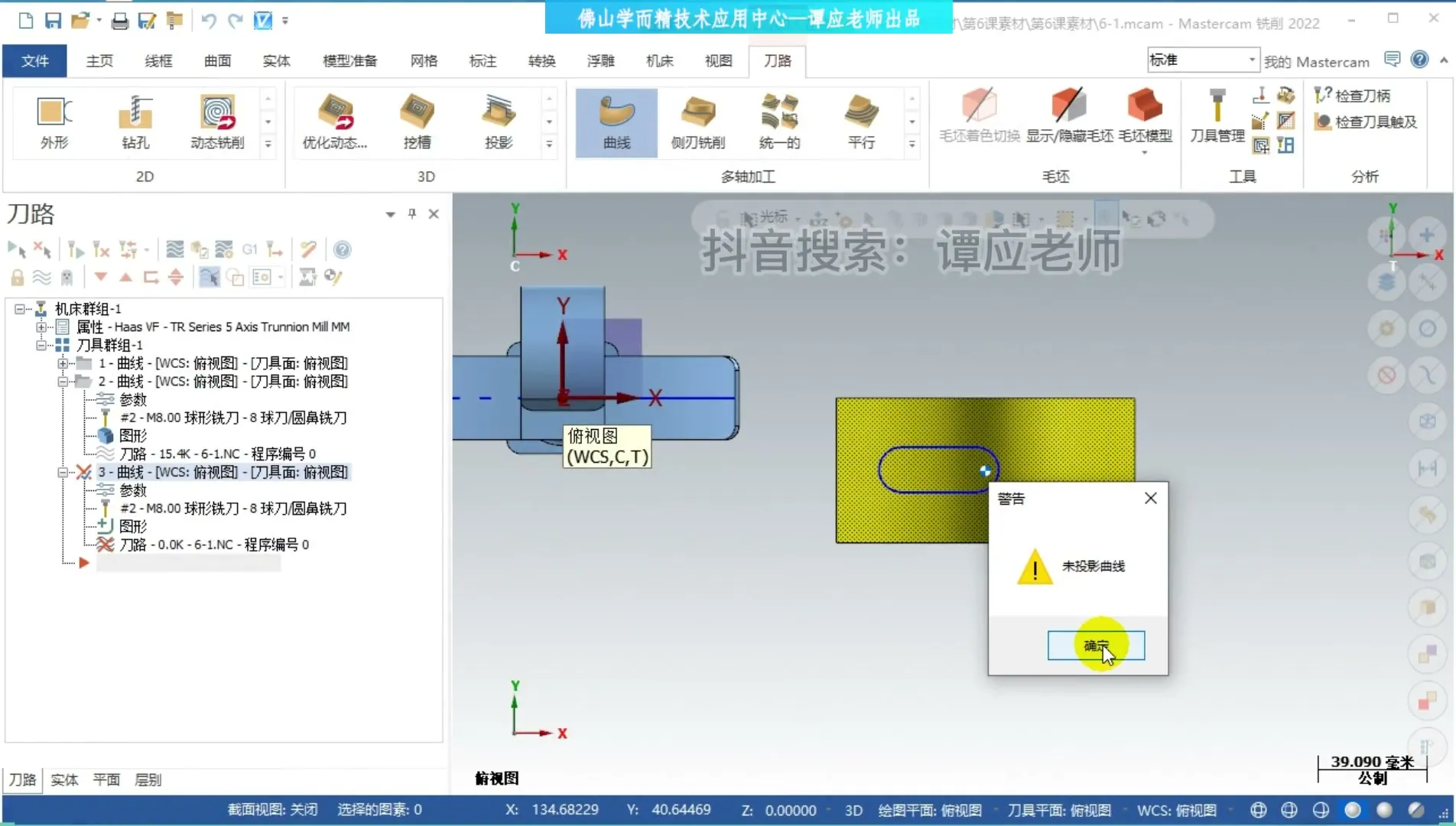Click 检查刀具触及 in the analysis group
Viewport: 1456px width, 826px height.
(1367, 121)
